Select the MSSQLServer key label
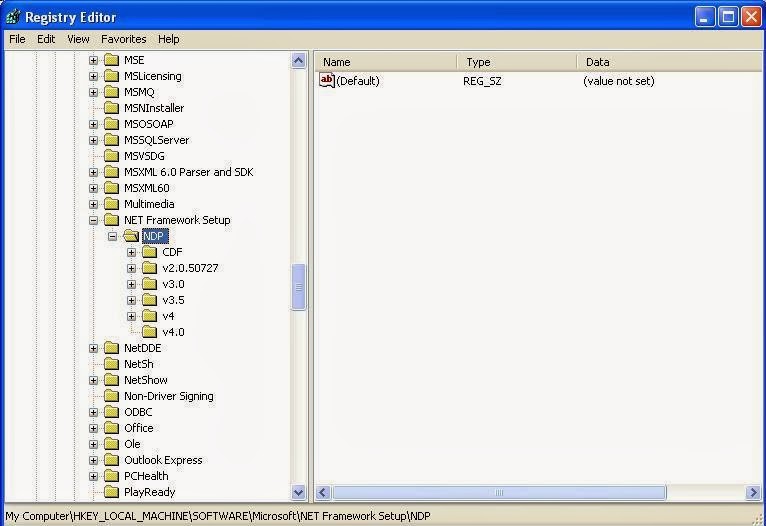766x526 pixels. click(156, 140)
